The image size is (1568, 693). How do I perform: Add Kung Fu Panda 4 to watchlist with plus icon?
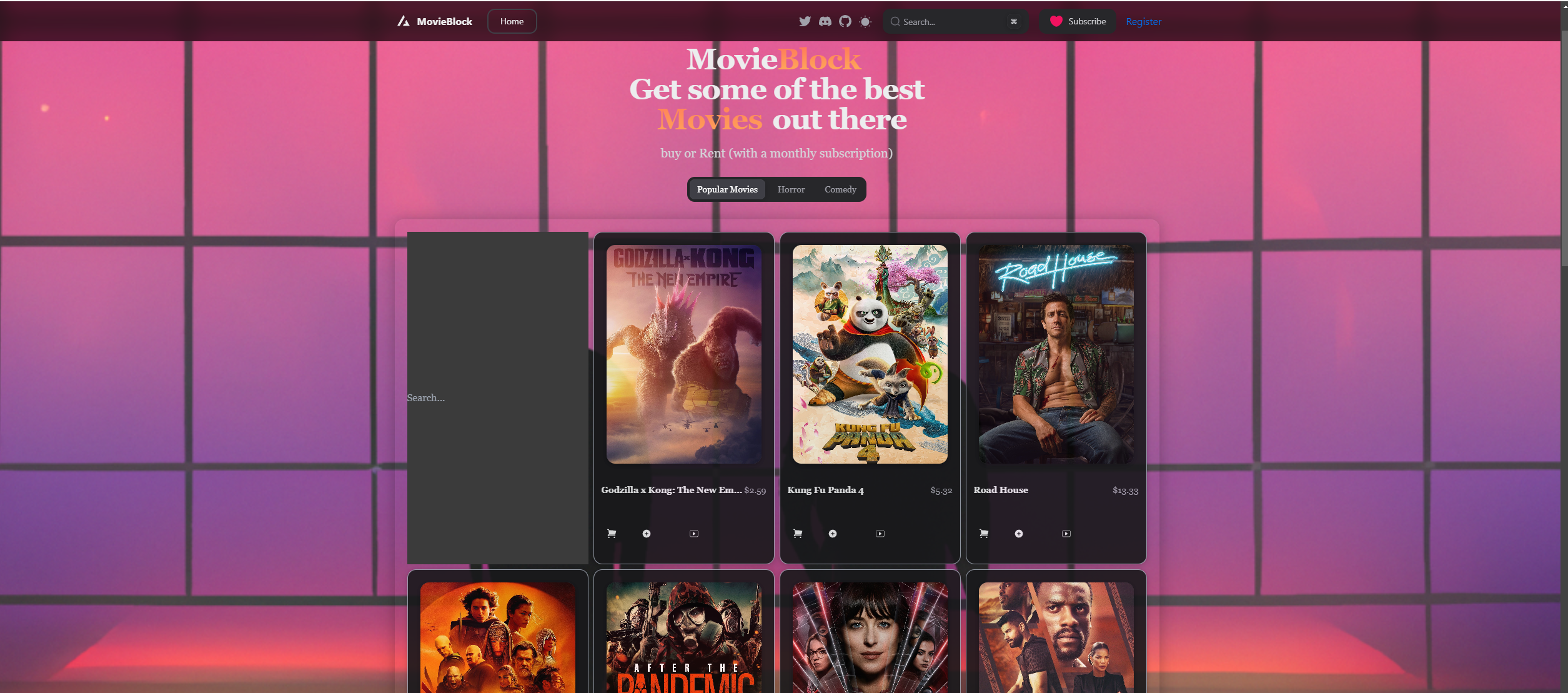(833, 533)
